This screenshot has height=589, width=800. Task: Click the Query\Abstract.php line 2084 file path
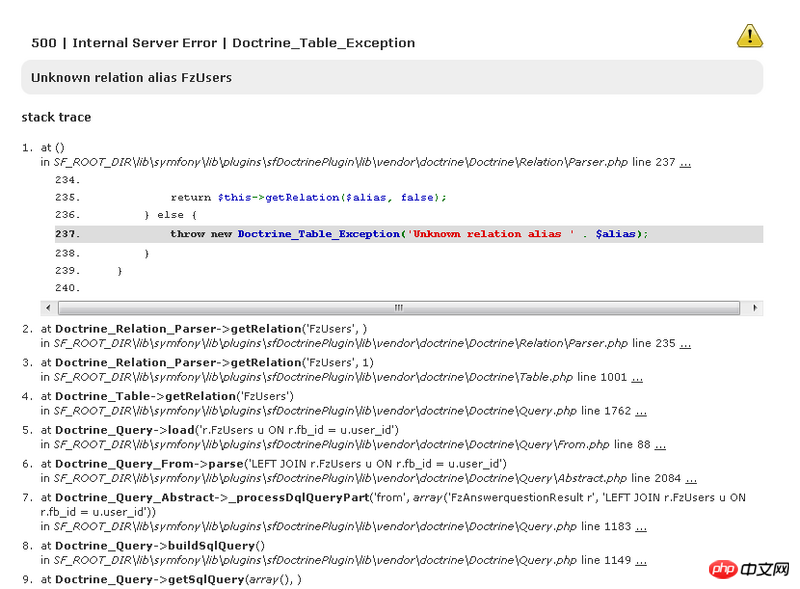(340, 478)
